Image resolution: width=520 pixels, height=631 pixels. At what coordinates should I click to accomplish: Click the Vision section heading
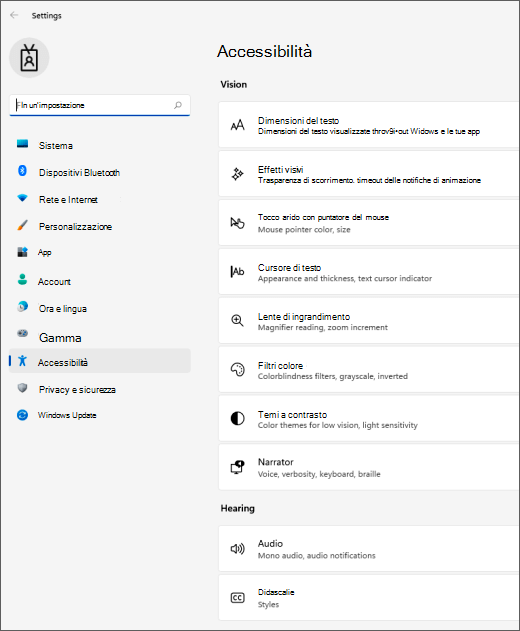click(x=234, y=85)
